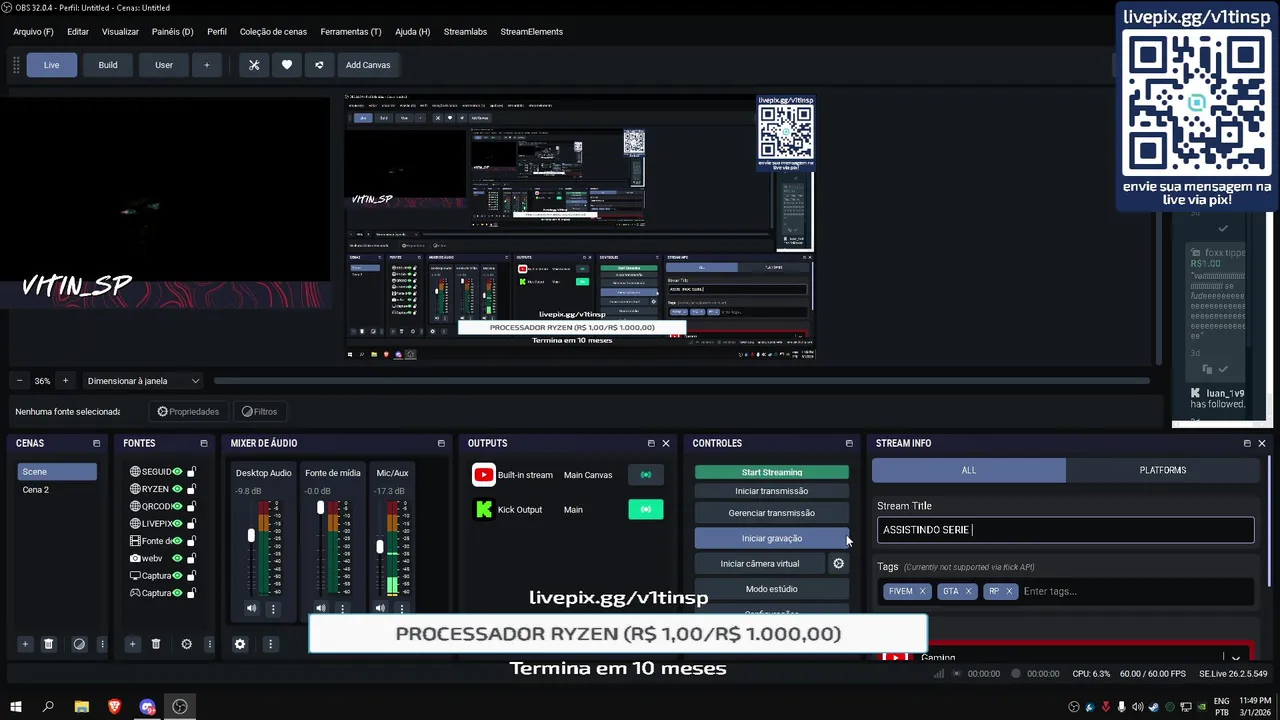Click the green Start Streaming button
This screenshot has width=1280, height=720.
pyautogui.click(x=772, y=472)
